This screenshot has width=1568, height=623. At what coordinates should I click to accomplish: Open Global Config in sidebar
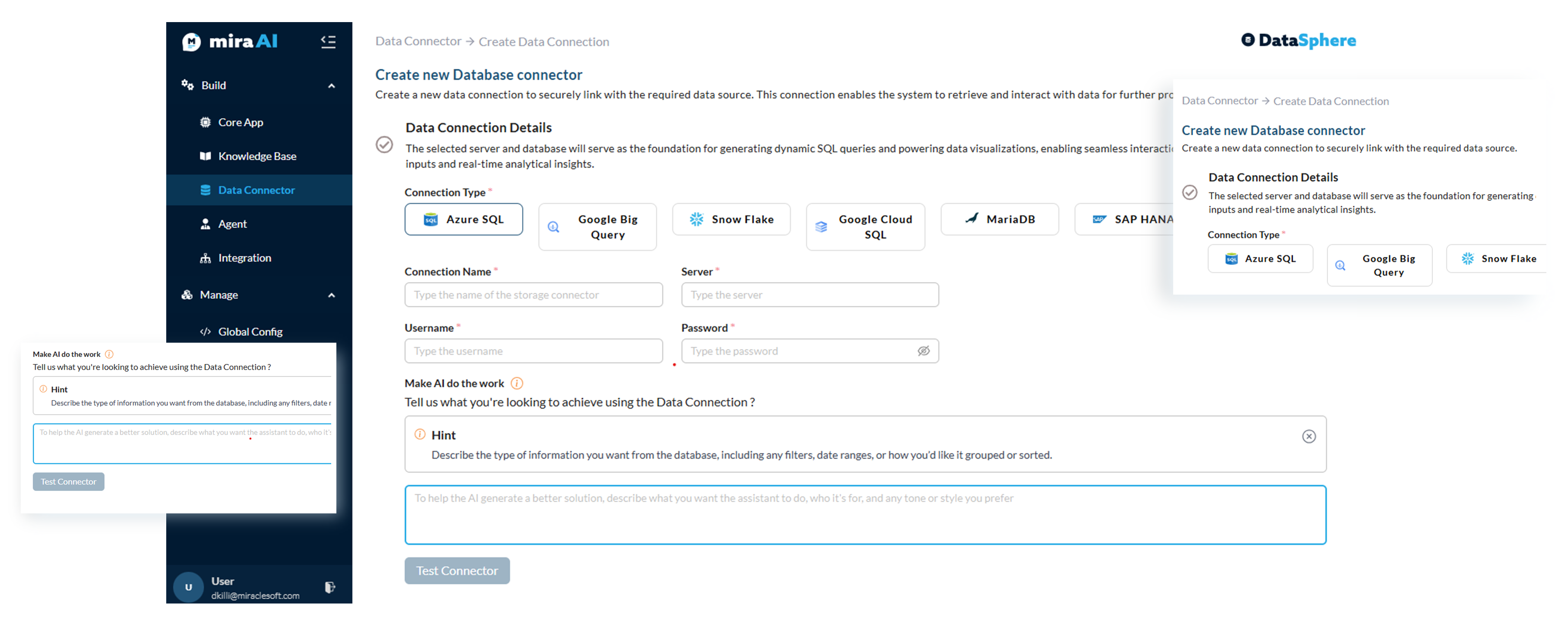pyautogui.click(x=250, y=331)
